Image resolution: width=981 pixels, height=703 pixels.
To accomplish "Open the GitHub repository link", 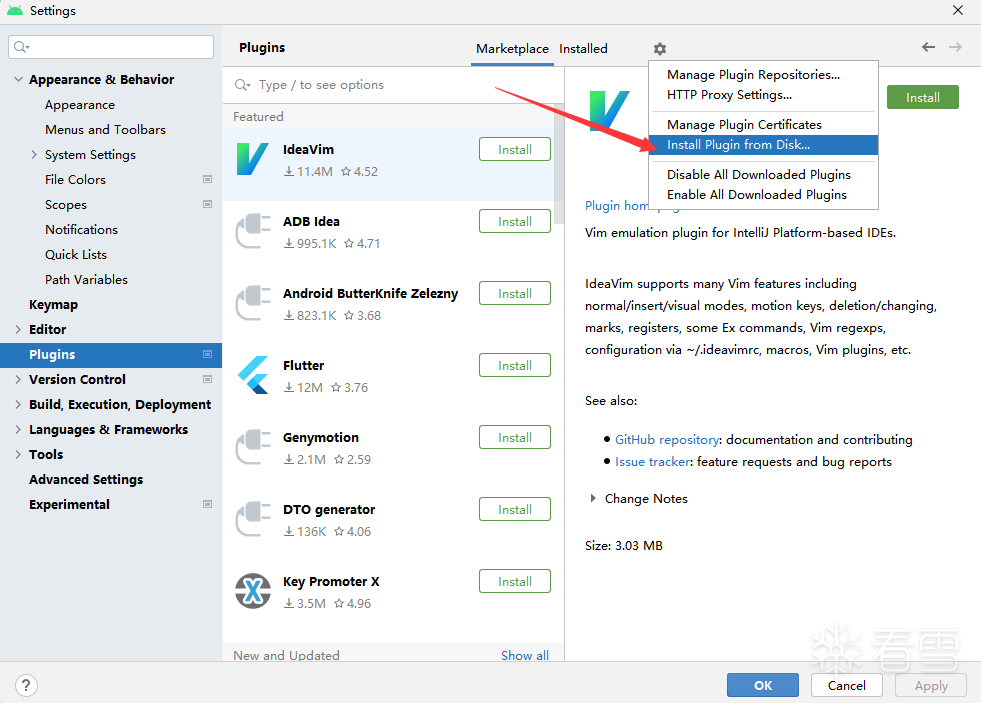I will pos(666,440).
